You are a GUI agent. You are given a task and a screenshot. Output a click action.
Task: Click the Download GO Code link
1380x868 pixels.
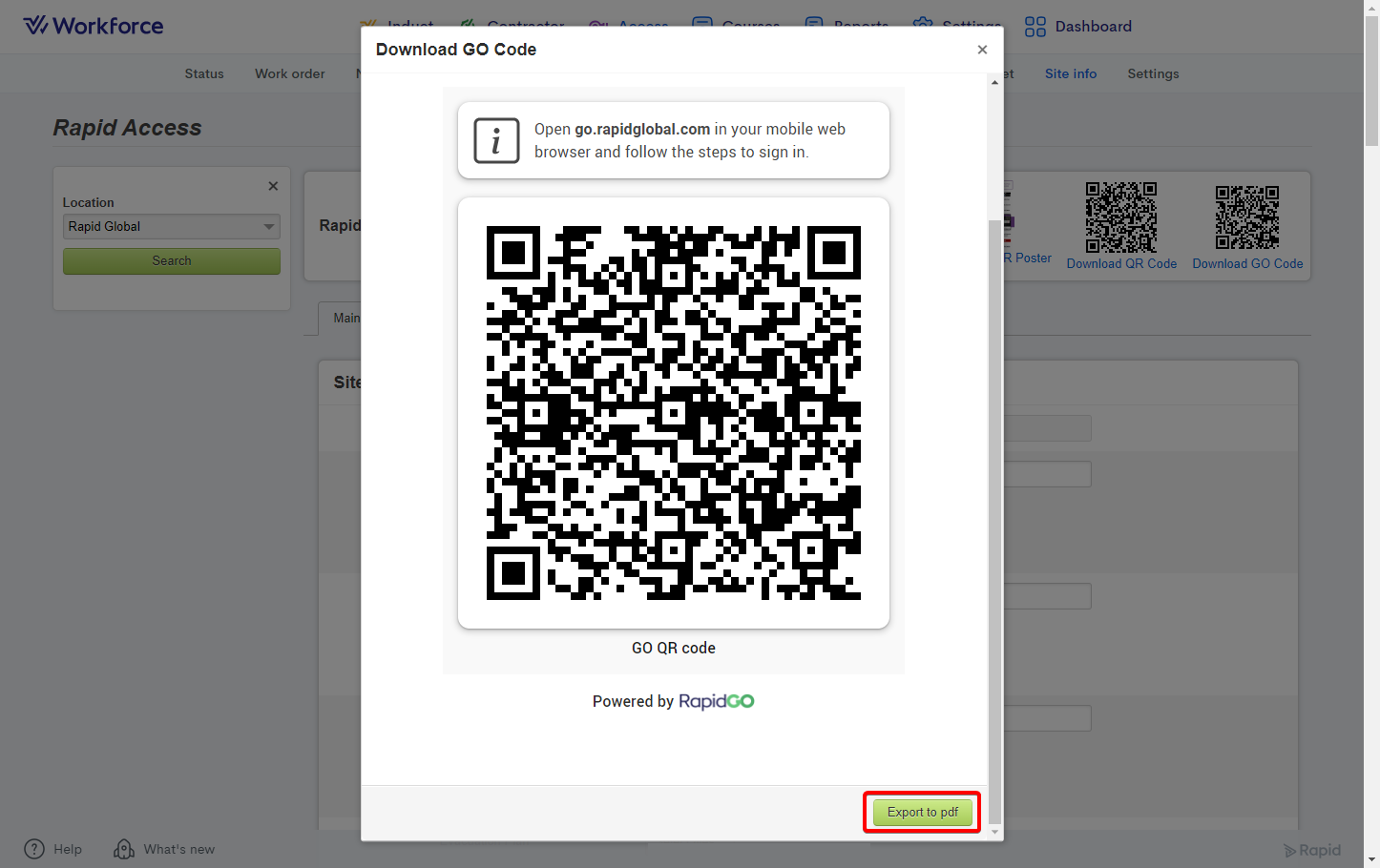point(1247,264)
